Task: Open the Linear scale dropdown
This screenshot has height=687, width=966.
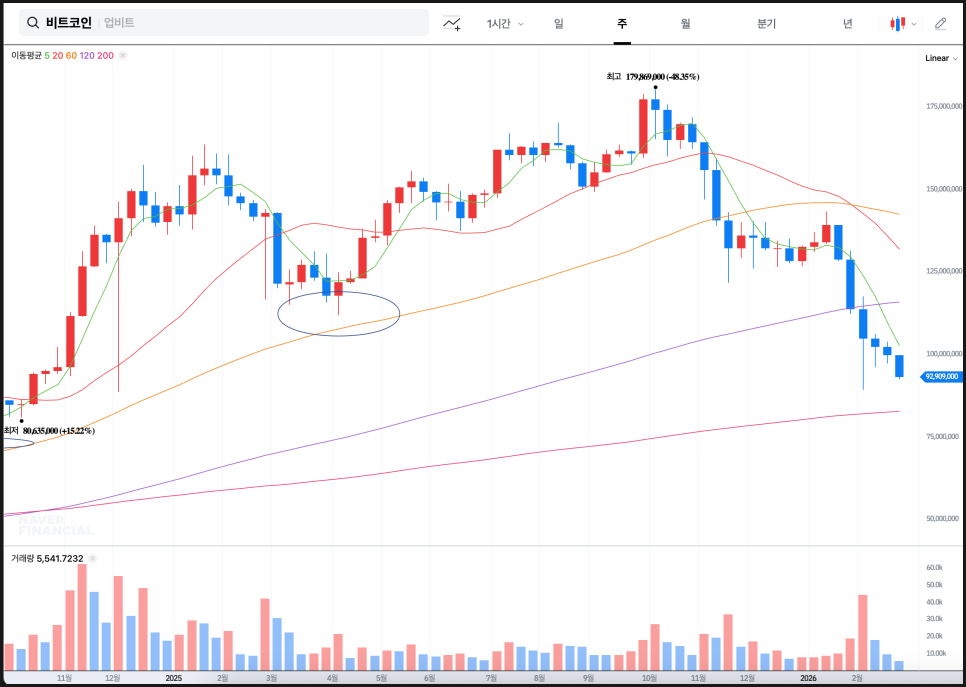Action: pos(941,58)
